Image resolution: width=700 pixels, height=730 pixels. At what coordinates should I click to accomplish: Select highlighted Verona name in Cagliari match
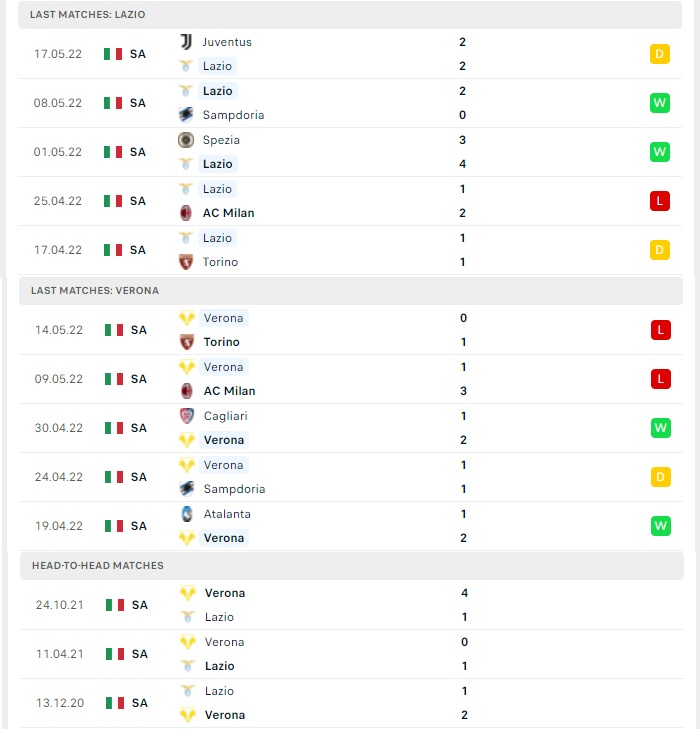coord(224,440)
